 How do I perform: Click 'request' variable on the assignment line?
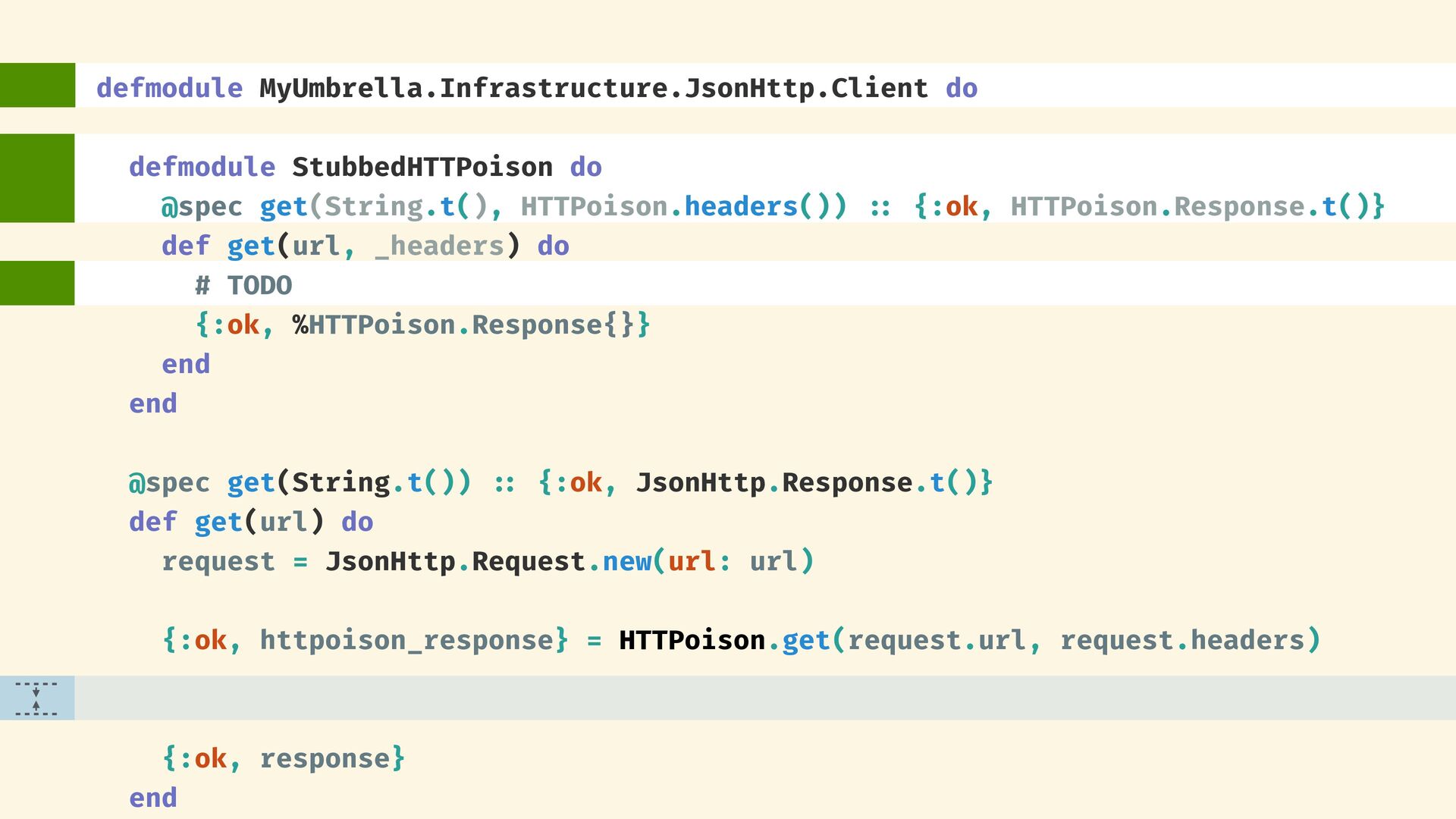click(218, 562)
